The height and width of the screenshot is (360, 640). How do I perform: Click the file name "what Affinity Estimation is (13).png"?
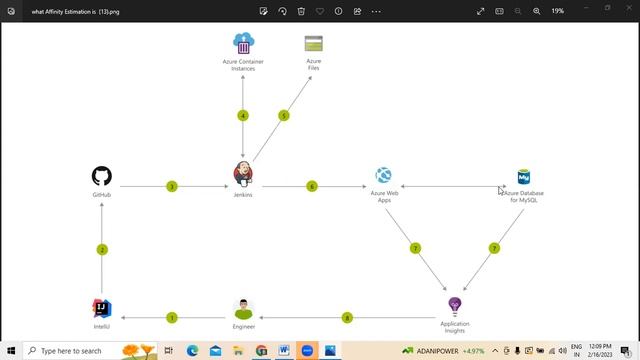pos(76,12)
